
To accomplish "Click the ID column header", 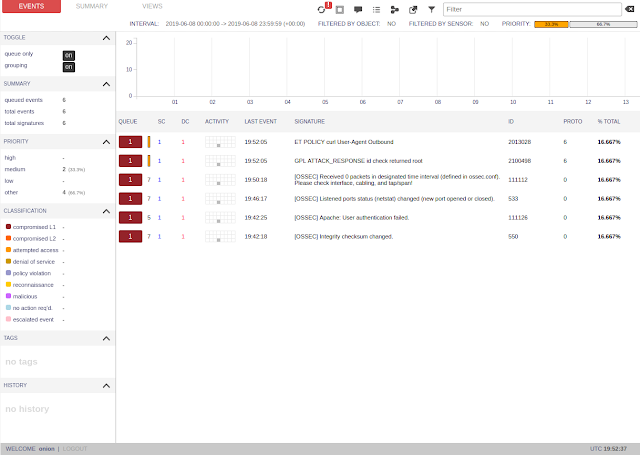I will tap(511, 122).
